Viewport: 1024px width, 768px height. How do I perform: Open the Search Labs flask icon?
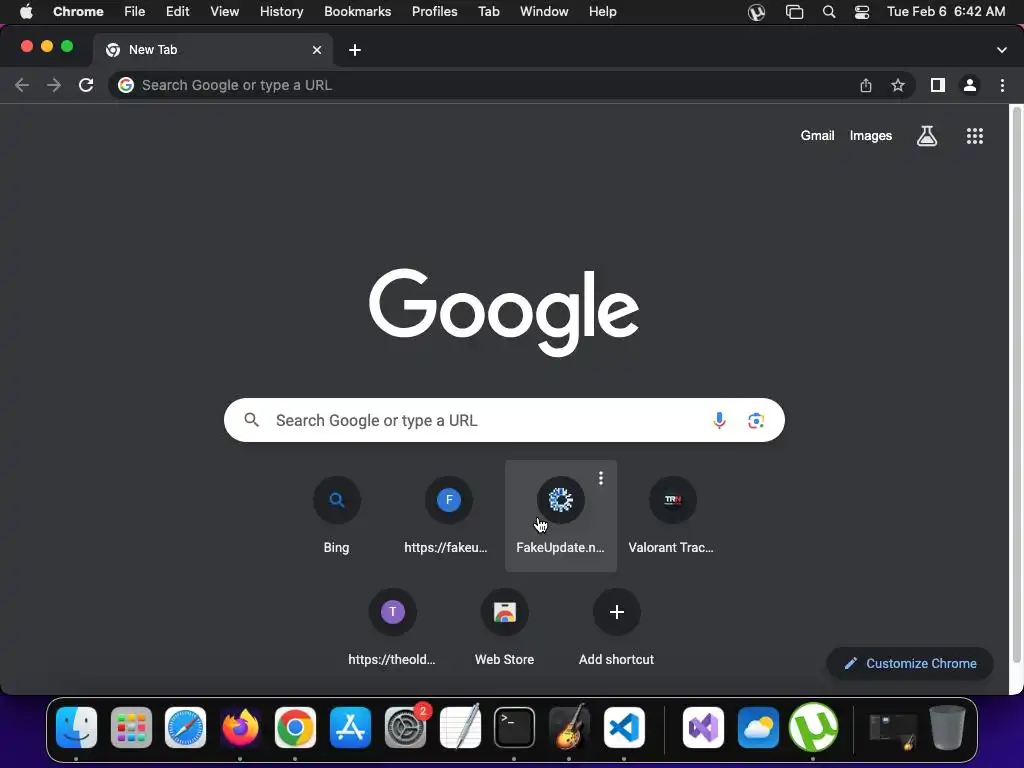(x=927, y=136)
